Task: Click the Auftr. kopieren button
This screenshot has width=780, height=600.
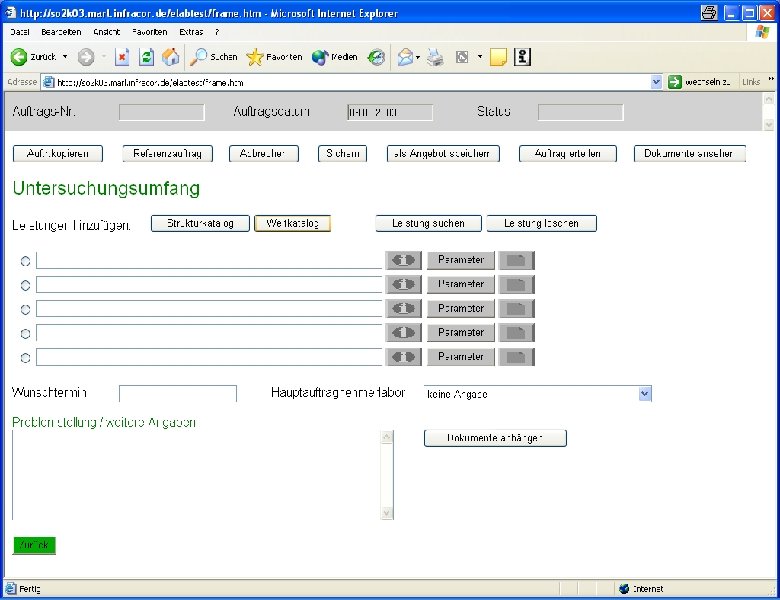Action: tap(58, 154)
